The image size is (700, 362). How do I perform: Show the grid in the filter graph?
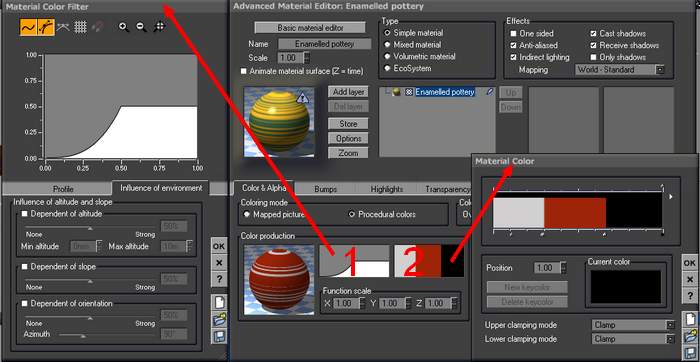(80, 27)
